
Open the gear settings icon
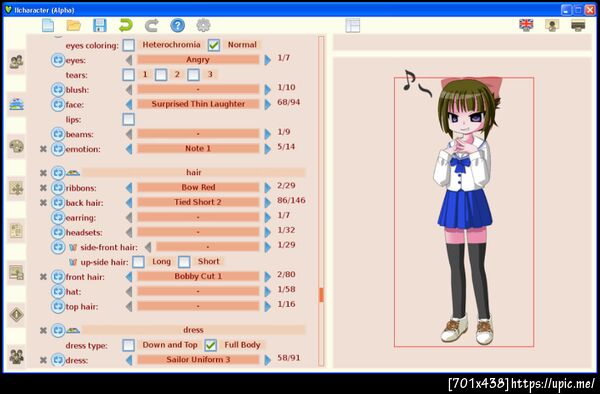[x=203, y=26]
